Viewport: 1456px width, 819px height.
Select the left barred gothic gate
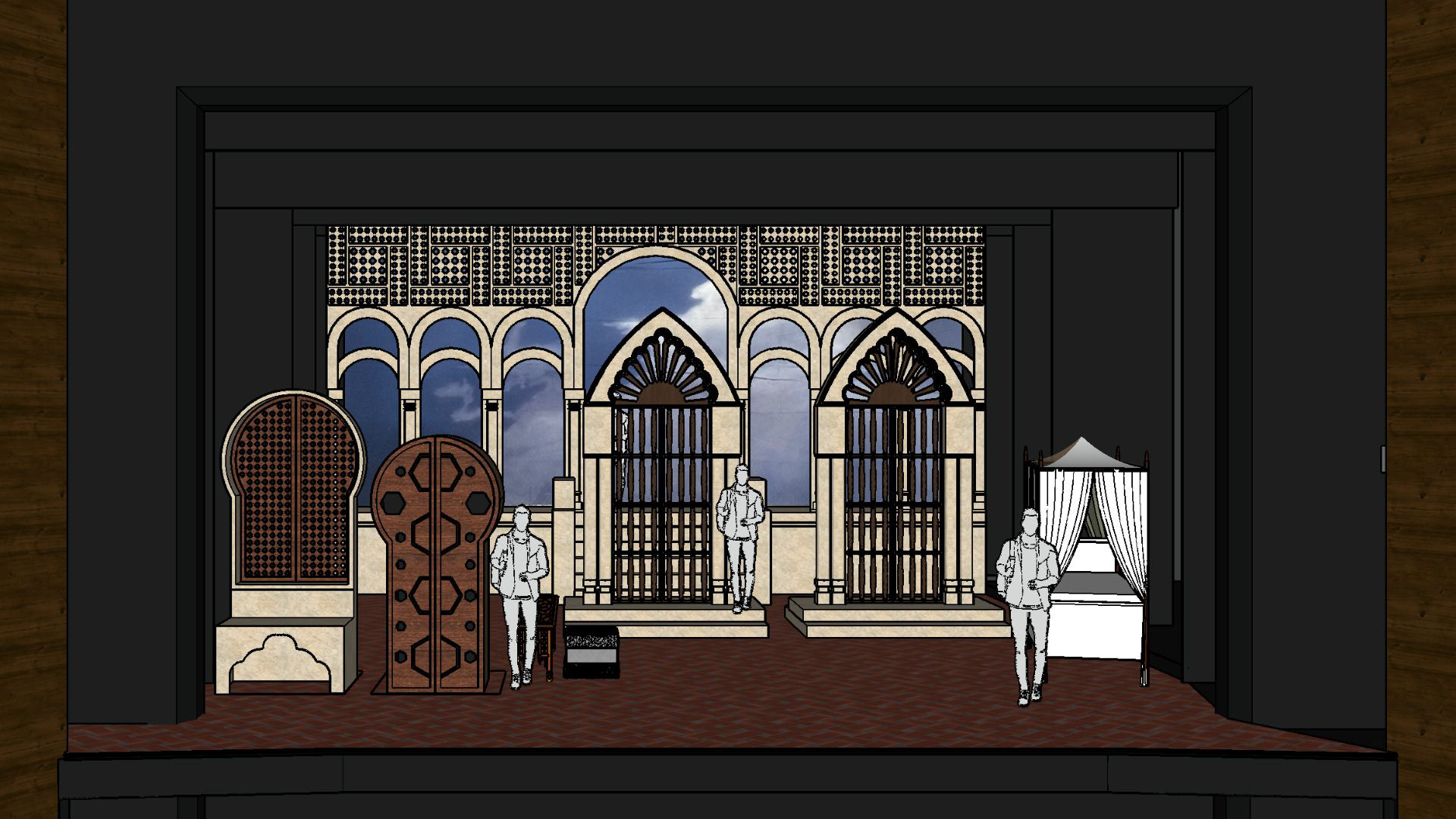(x=662, y=500)
